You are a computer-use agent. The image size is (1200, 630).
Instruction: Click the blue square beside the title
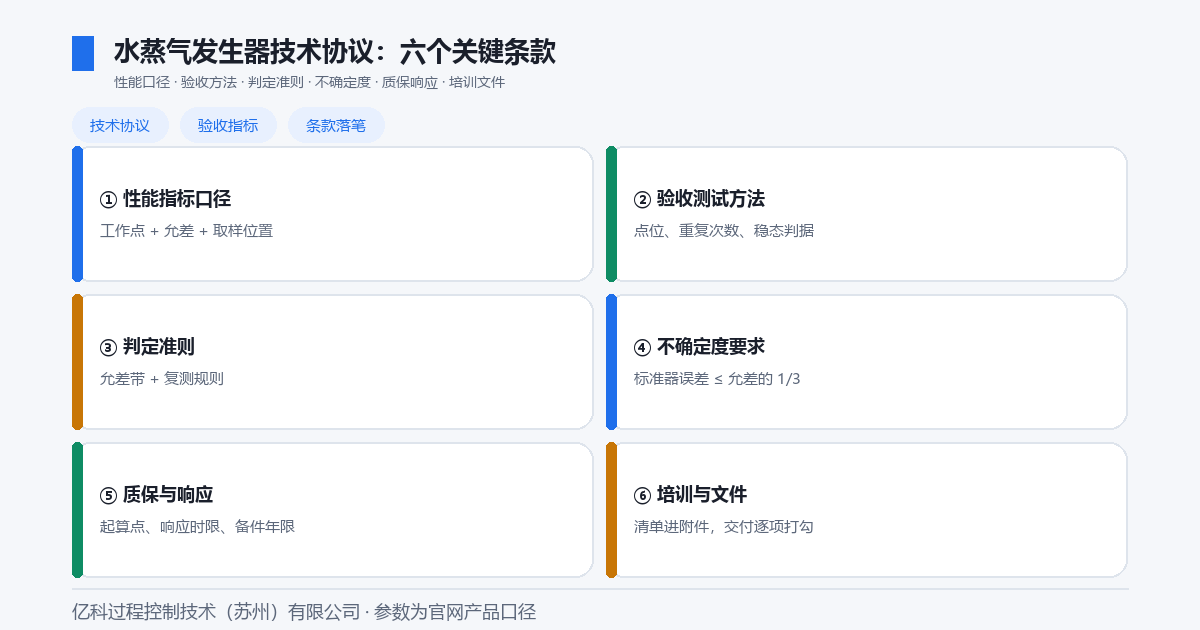[83, 54]
